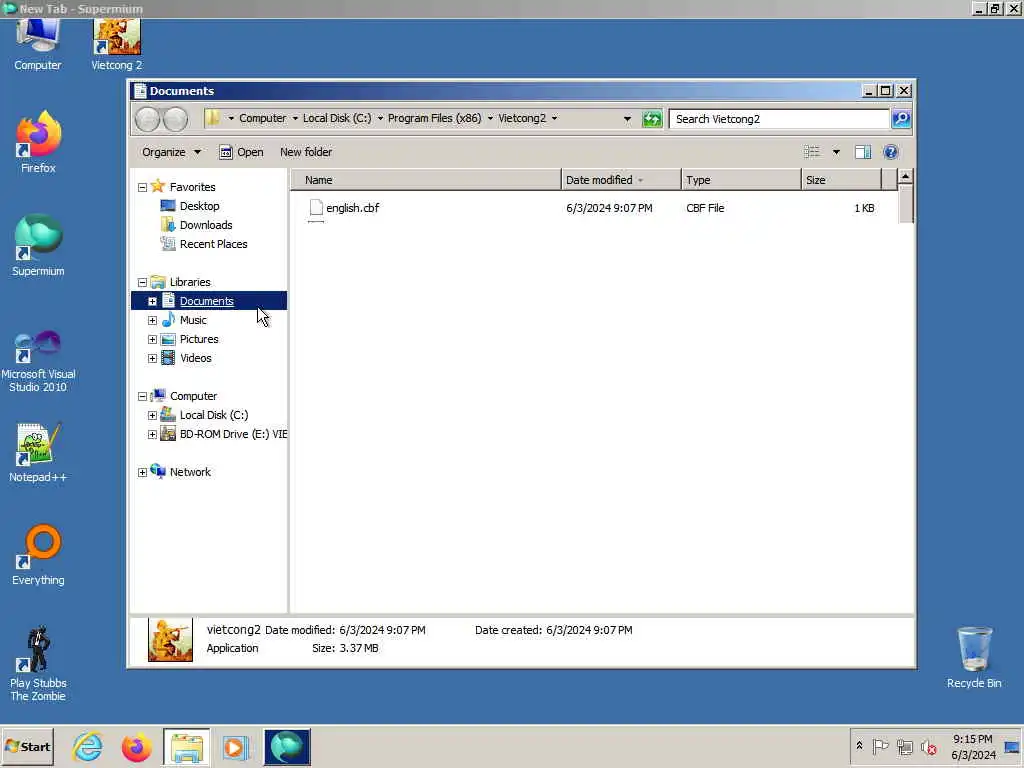
Task: Expand the Pictures library node
Action: [152, 340]
